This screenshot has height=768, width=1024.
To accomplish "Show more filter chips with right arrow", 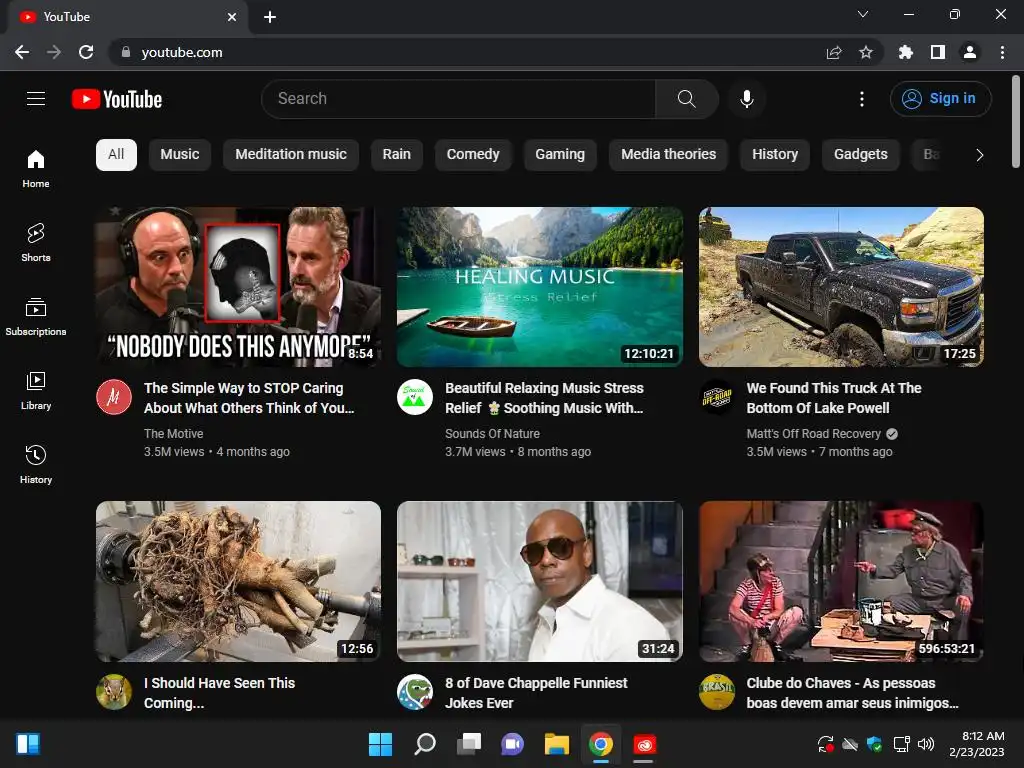I will [979, 155].
